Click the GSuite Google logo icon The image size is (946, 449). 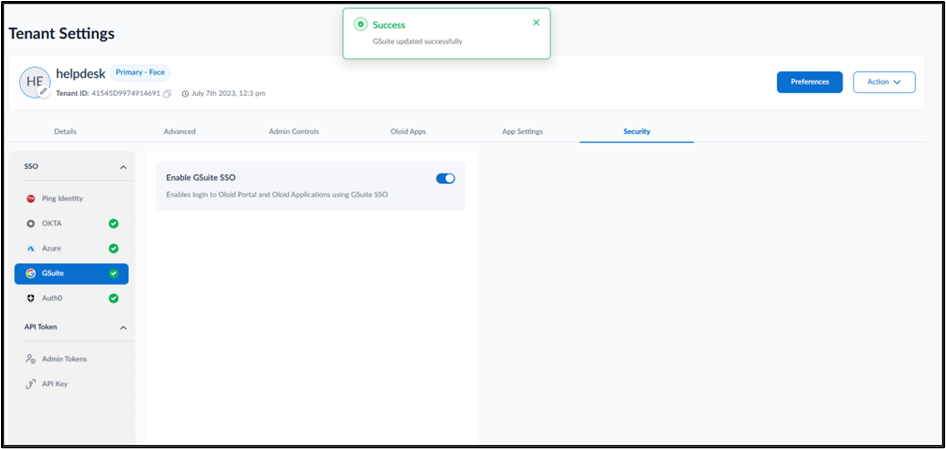pos(31,273)
